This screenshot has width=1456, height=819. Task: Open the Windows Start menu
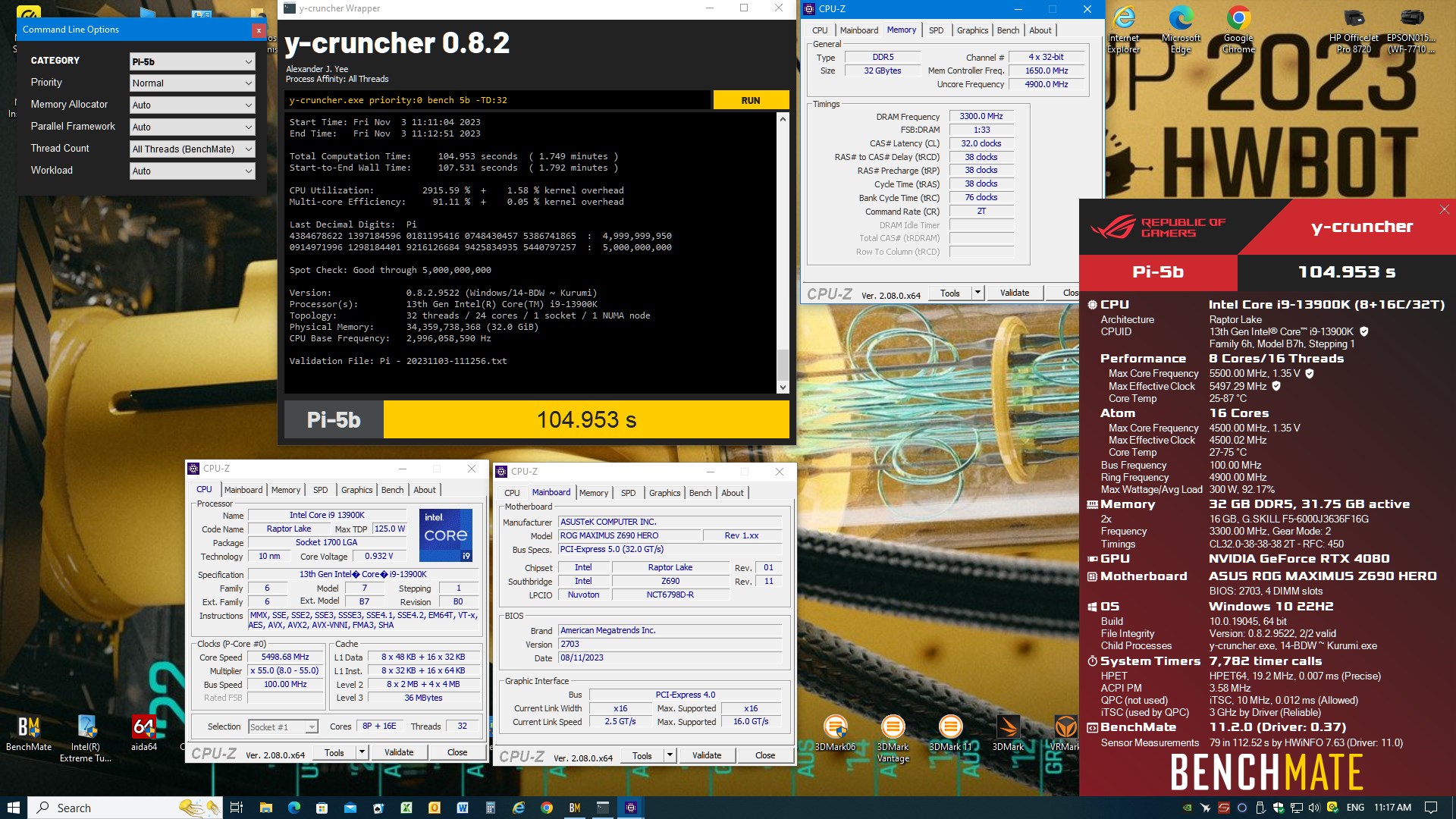pyautogui.click(x=14, y=808)
